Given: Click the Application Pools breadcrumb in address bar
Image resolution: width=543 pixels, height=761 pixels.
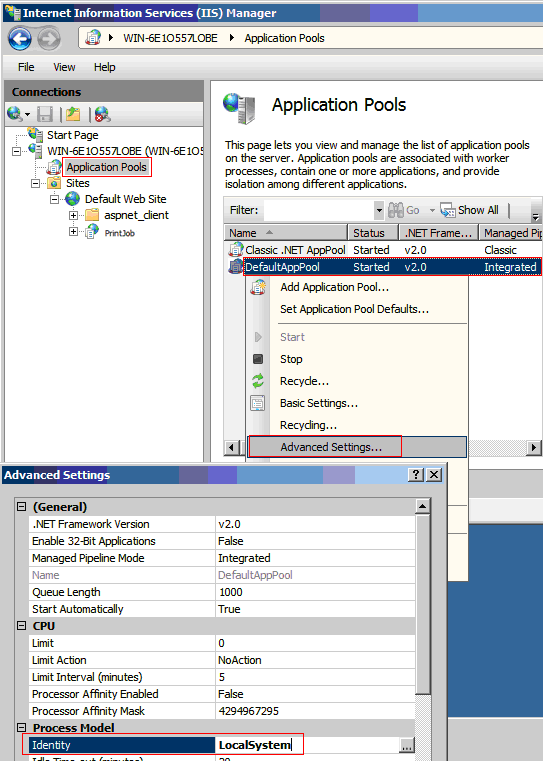Looking at the screenshot, I should coord(284,38).
